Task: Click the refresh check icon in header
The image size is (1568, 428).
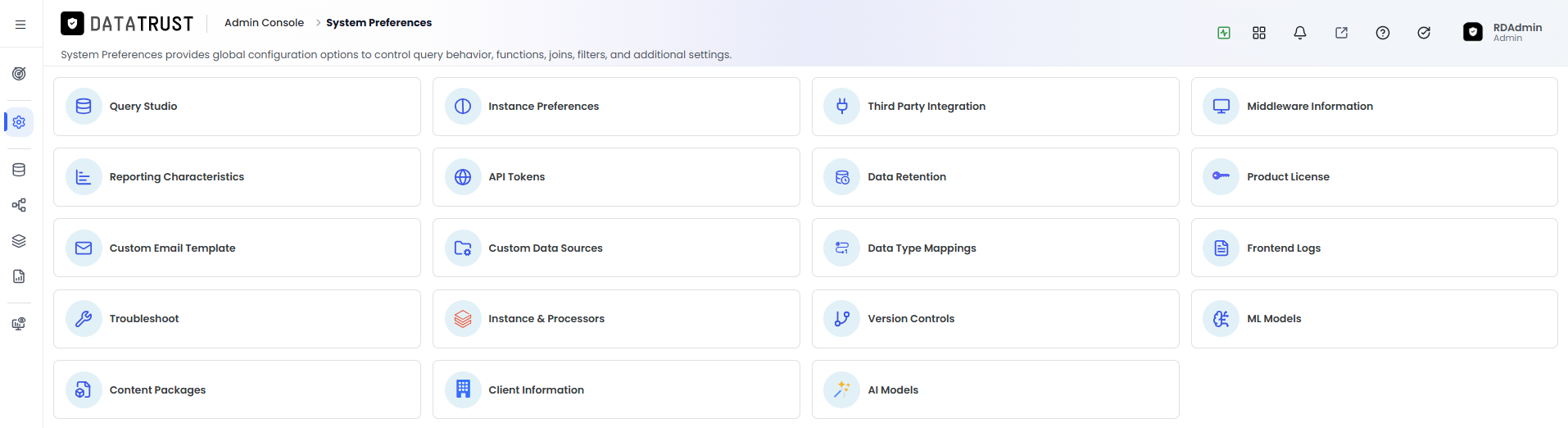Action: [x=1424, y=33]
